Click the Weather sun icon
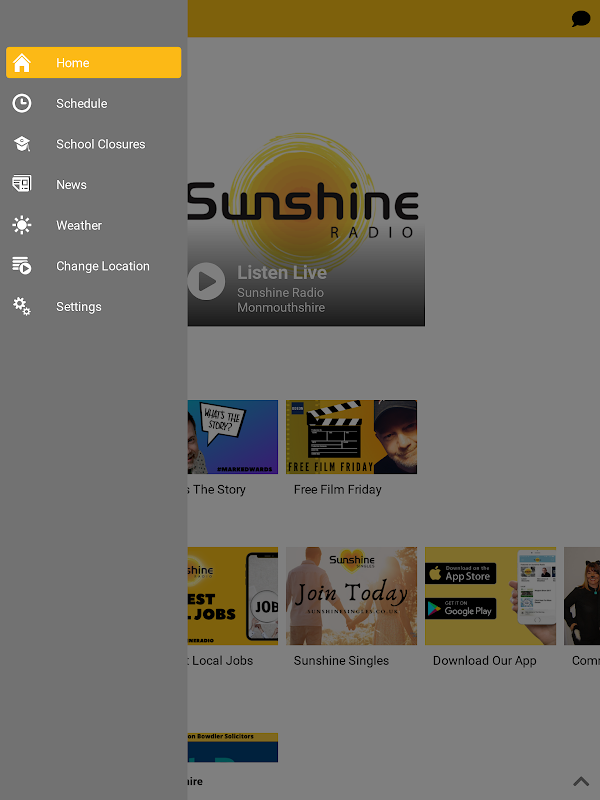Viewport: 600px width, 800px height. (22, 225)
